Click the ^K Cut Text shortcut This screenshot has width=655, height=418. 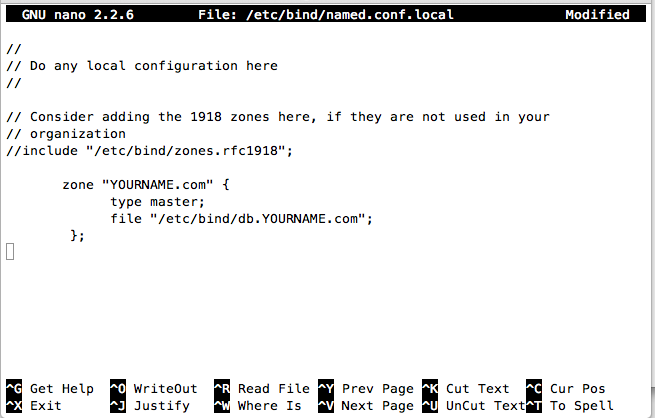coord(466,389)
